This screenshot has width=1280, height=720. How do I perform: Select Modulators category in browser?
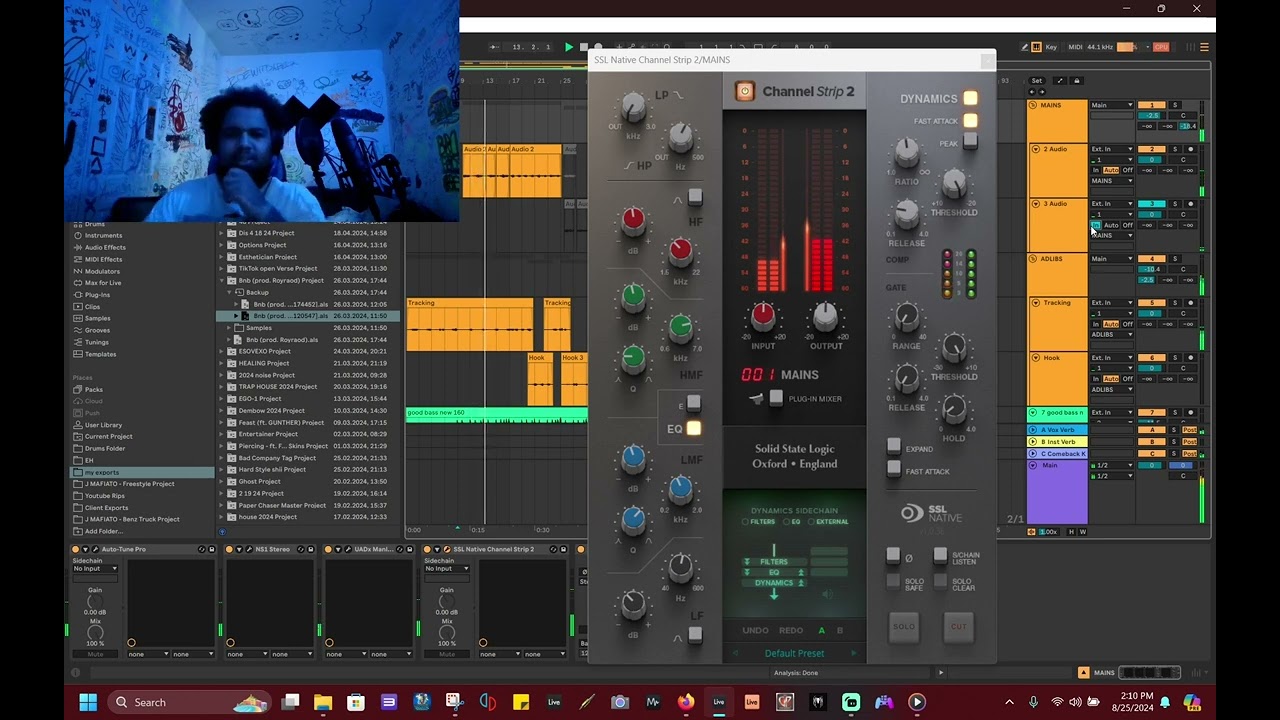[x=102, y=271]
